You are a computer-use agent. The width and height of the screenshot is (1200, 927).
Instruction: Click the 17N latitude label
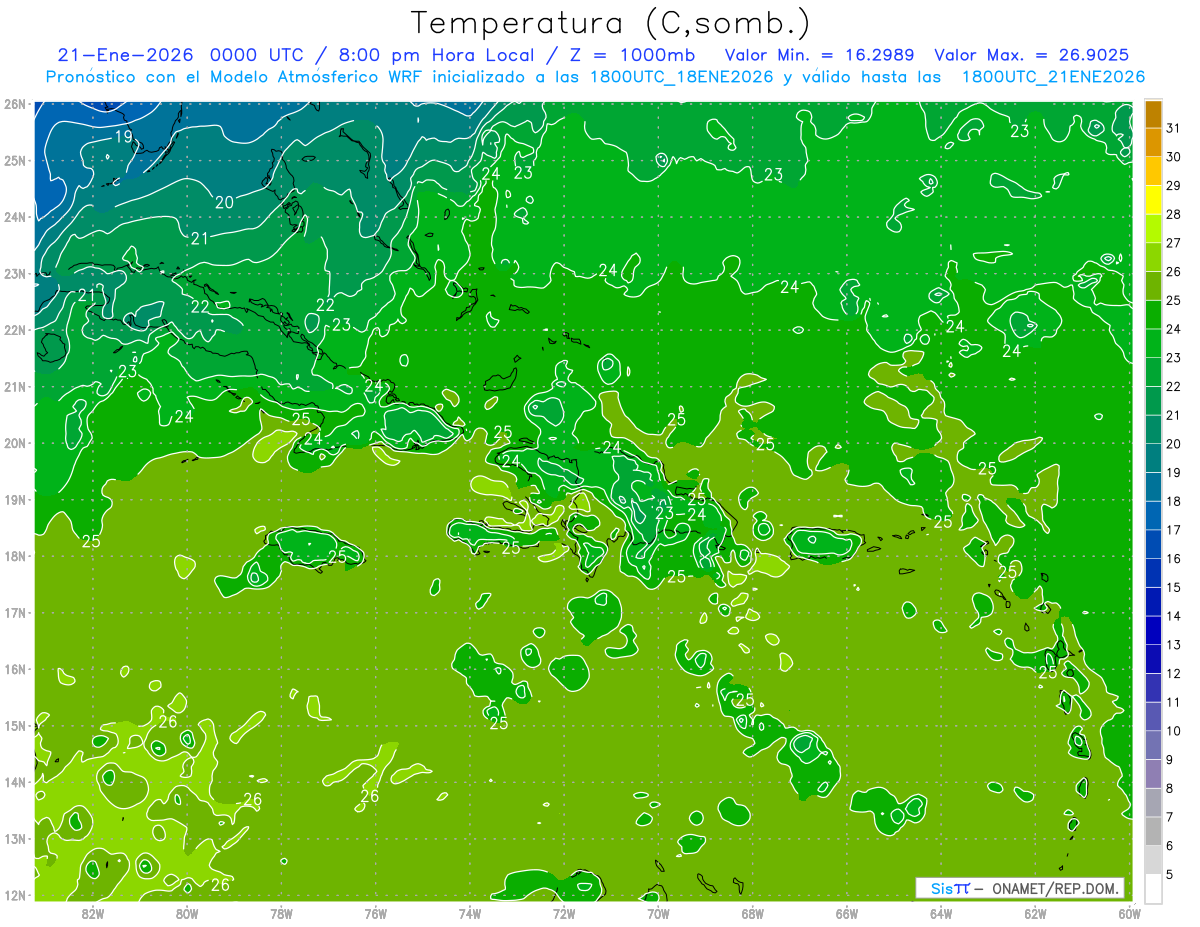[15, 612]
